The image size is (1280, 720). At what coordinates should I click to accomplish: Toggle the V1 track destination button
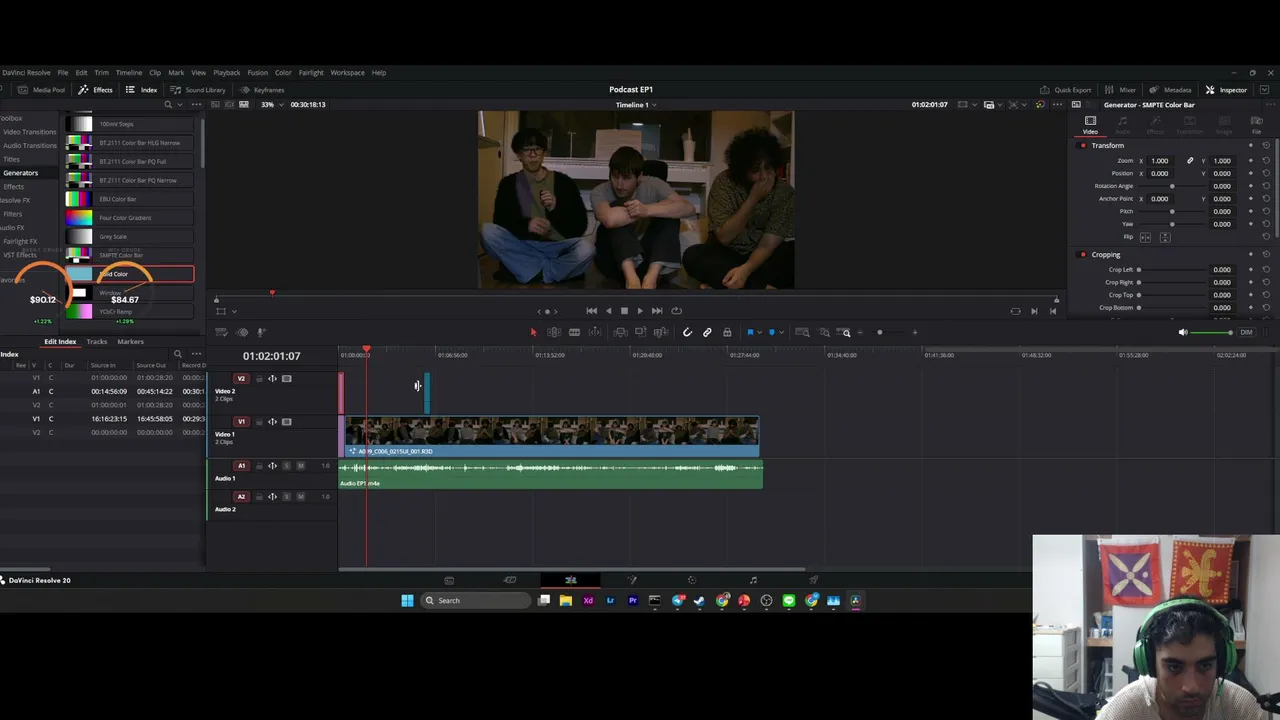tap(241, 422)
